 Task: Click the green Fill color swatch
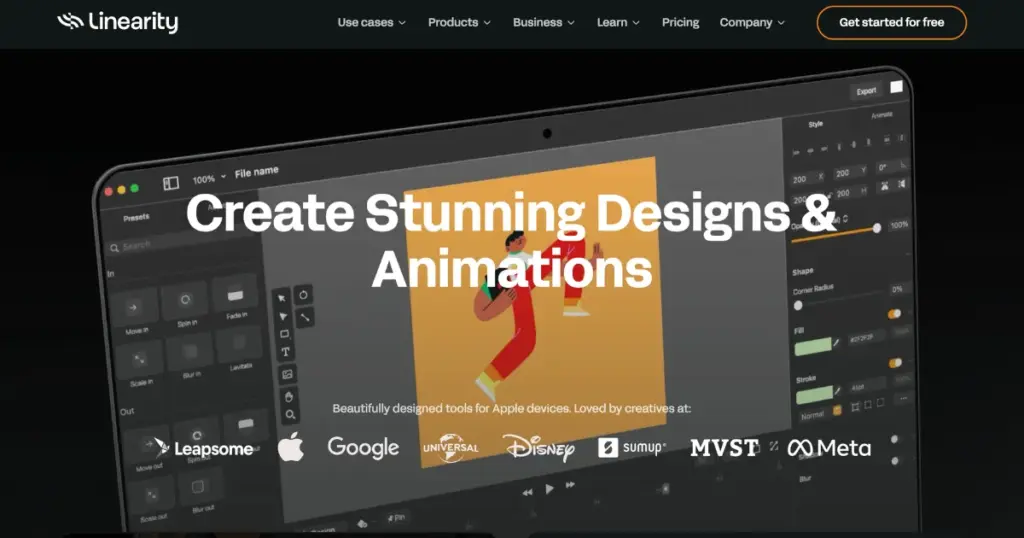pyautogui.click(x=813, y=346)
